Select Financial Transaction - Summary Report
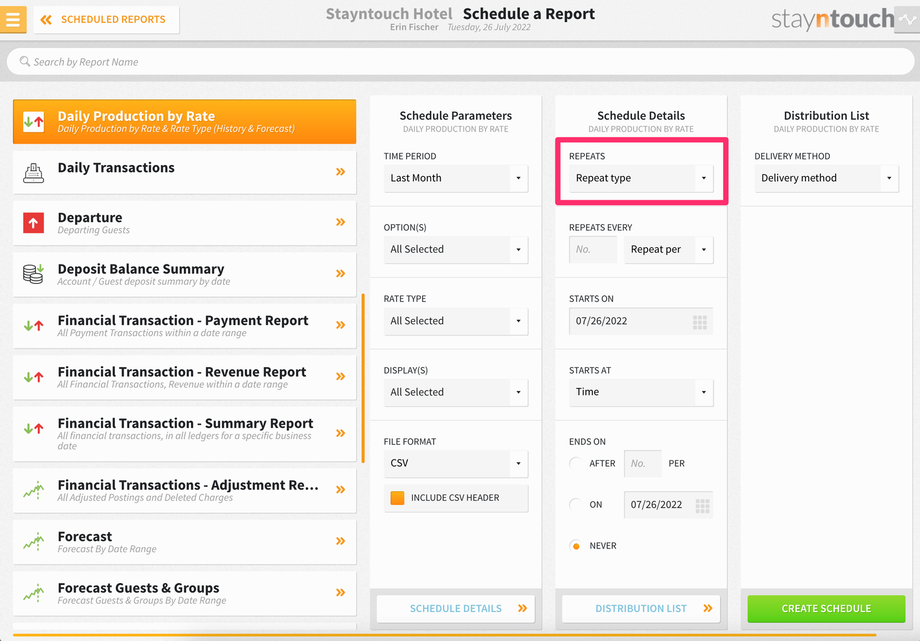 coord(184,433)
